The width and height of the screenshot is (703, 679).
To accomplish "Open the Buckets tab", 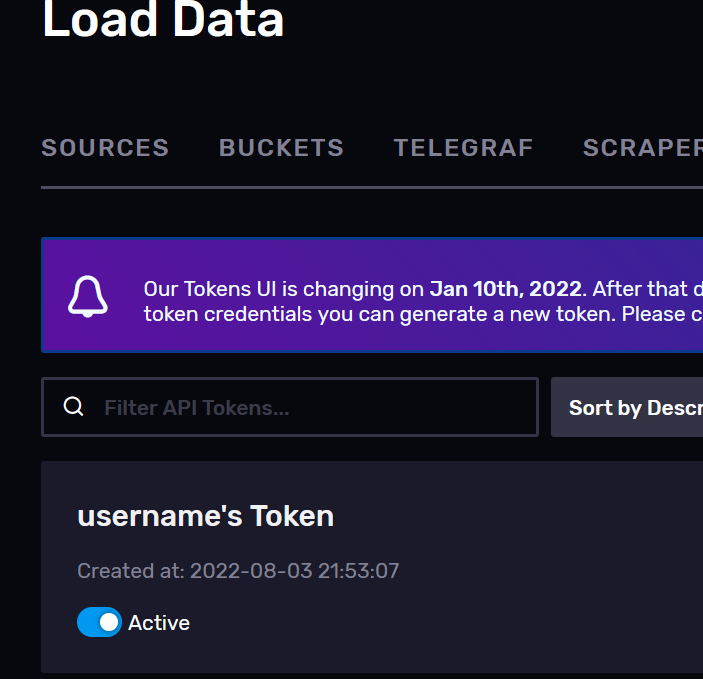I will tap(281, 148).
